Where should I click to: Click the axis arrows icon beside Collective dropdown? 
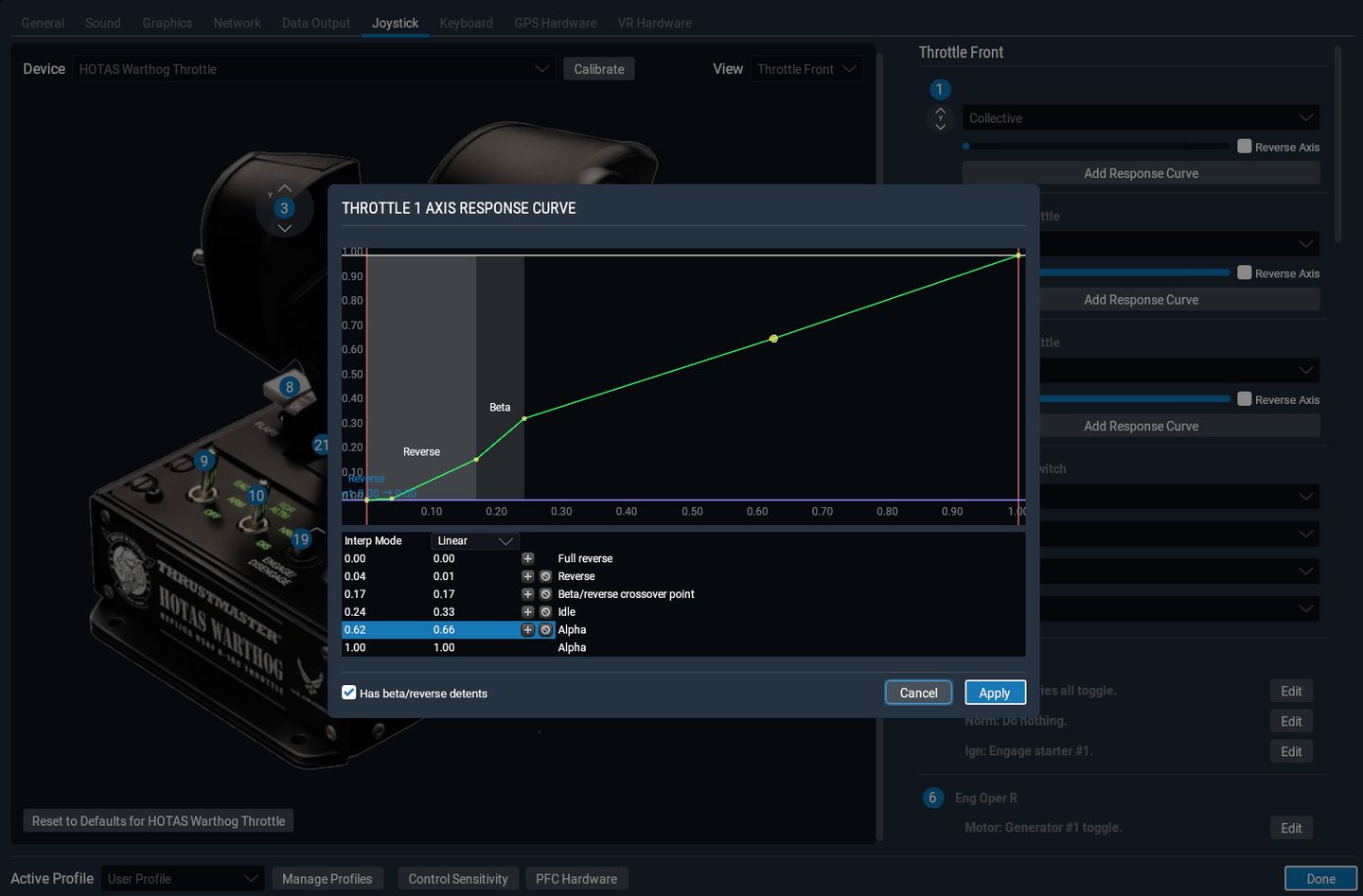click(x=940, y=118)
